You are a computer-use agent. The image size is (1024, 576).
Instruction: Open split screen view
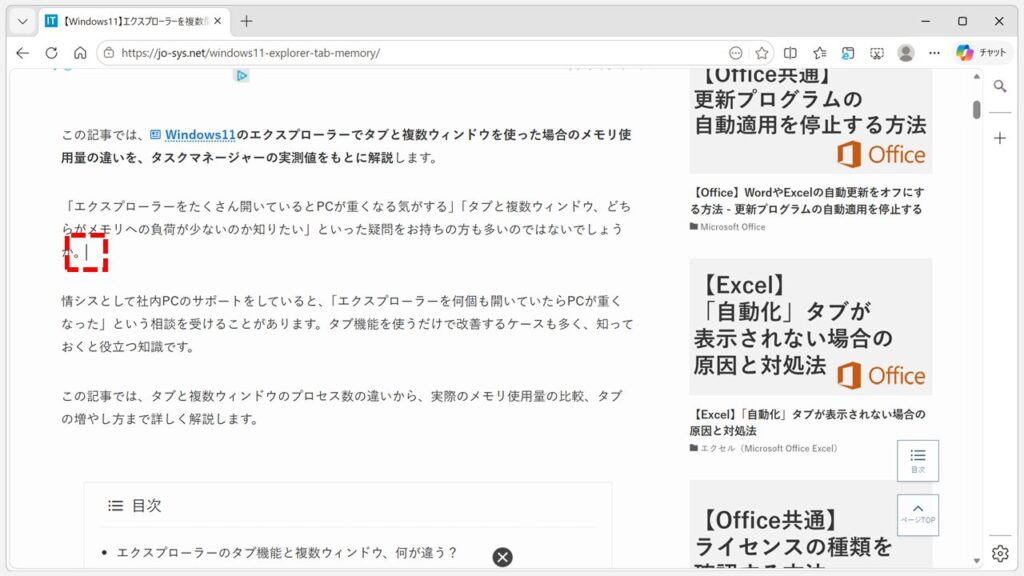pos(790,53)
